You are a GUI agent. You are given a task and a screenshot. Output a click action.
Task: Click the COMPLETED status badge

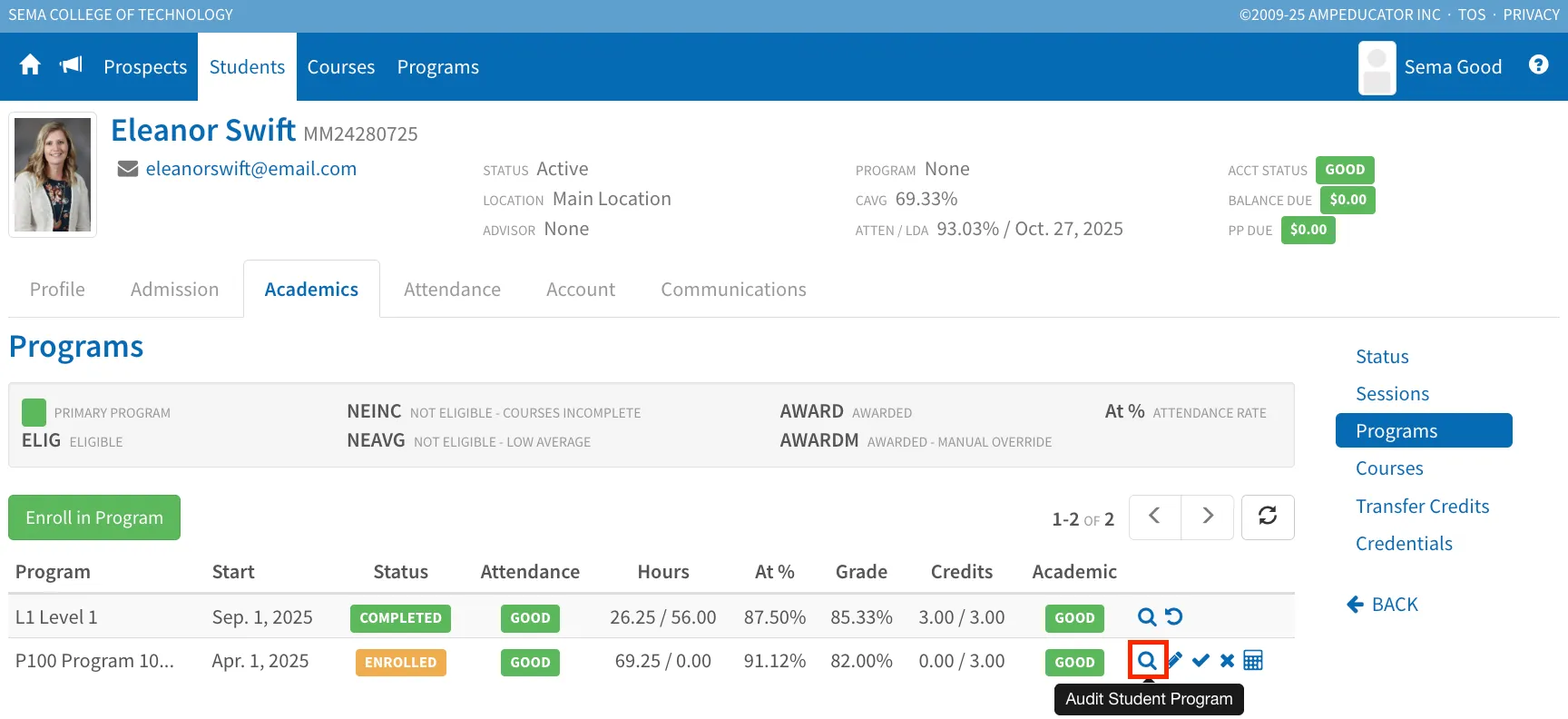pos(400,618)
